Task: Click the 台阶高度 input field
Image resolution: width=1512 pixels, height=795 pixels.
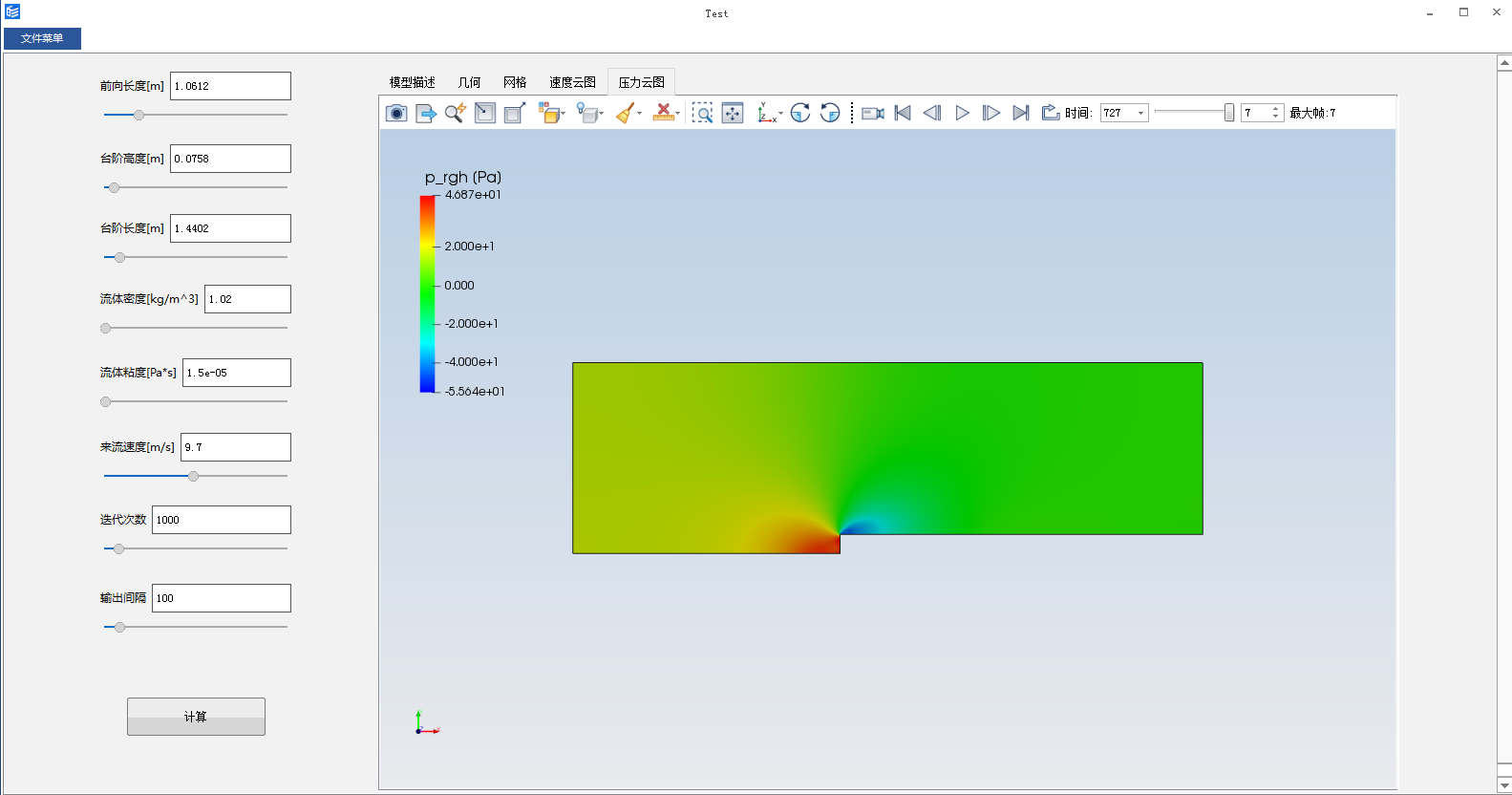Action: 230,159
